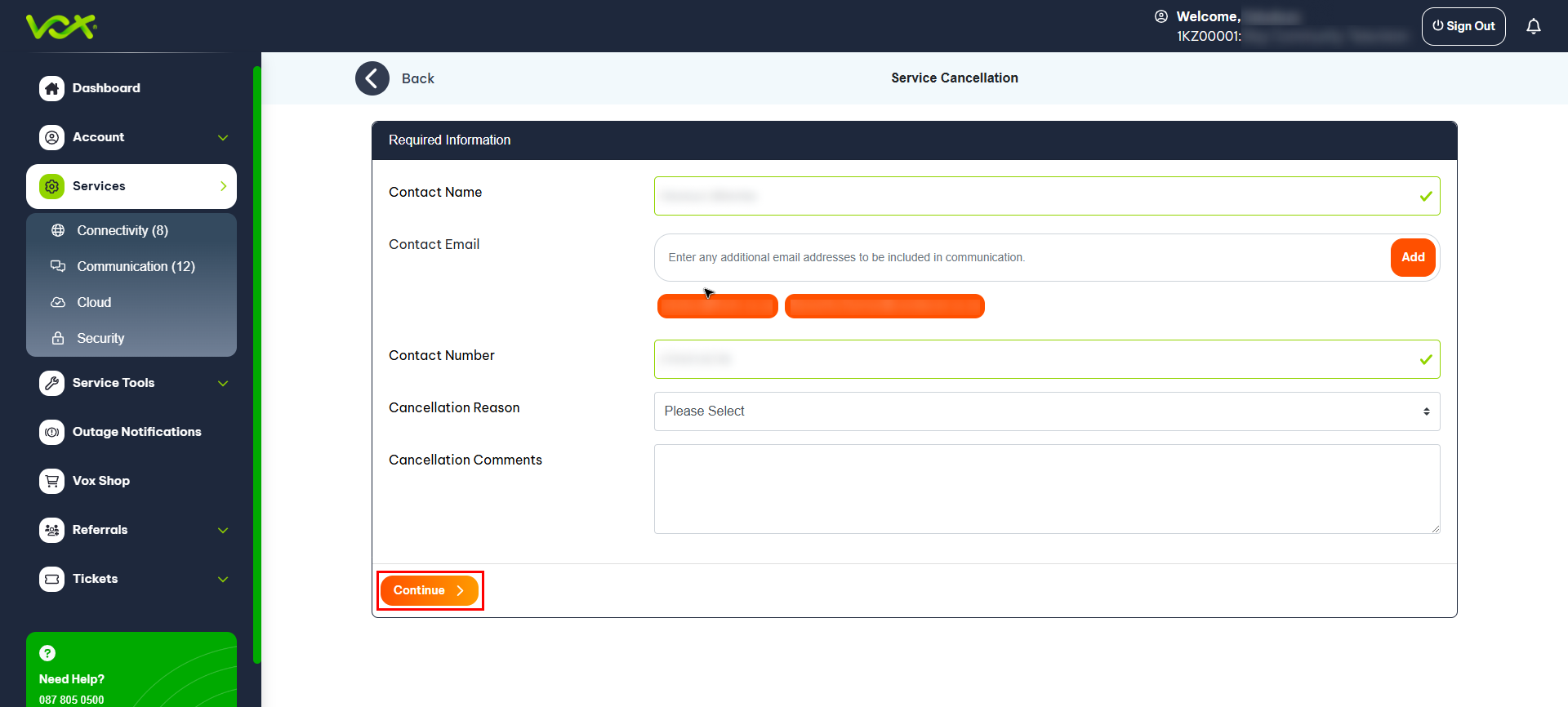Sign out of the account
1568x707 pixels.
(x=1463, y=26)
